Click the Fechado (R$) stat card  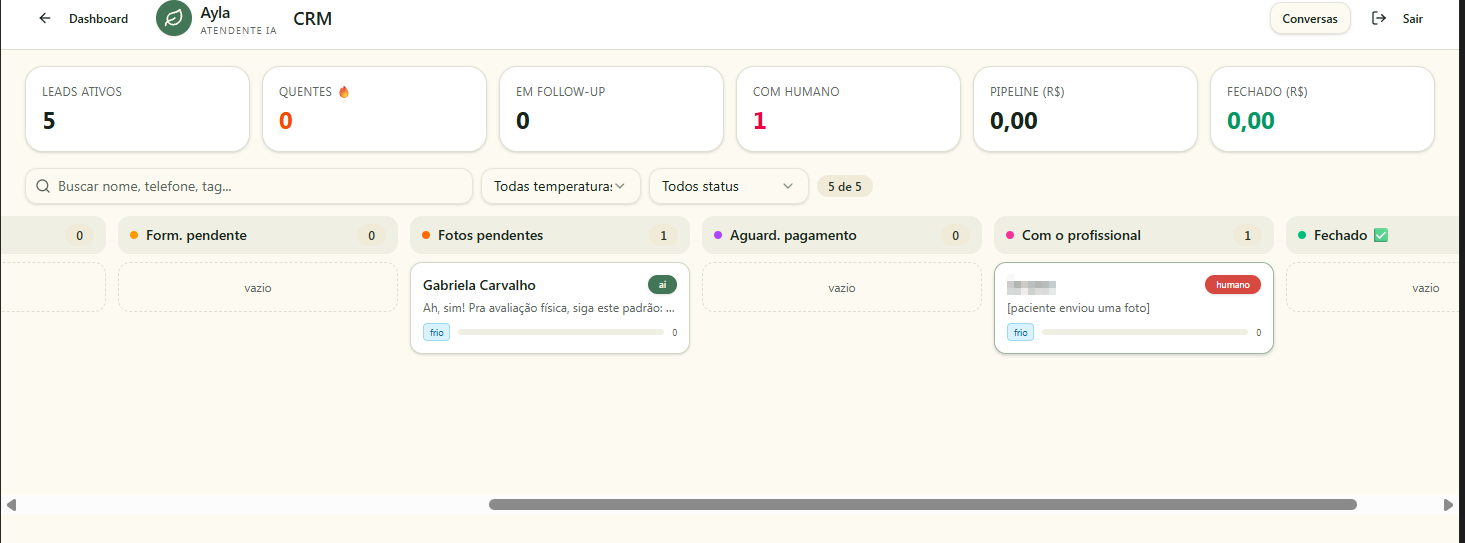pyautogui.click(x=1322, y=109)
